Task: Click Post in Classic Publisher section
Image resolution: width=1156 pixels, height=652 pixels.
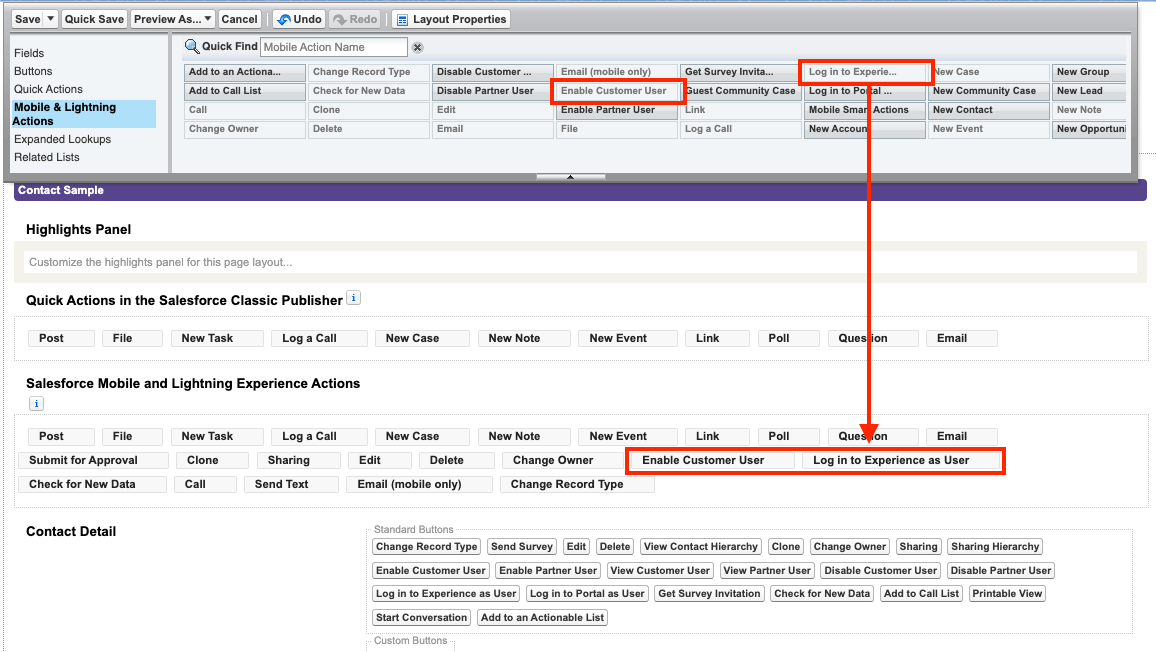Action: 61,338
